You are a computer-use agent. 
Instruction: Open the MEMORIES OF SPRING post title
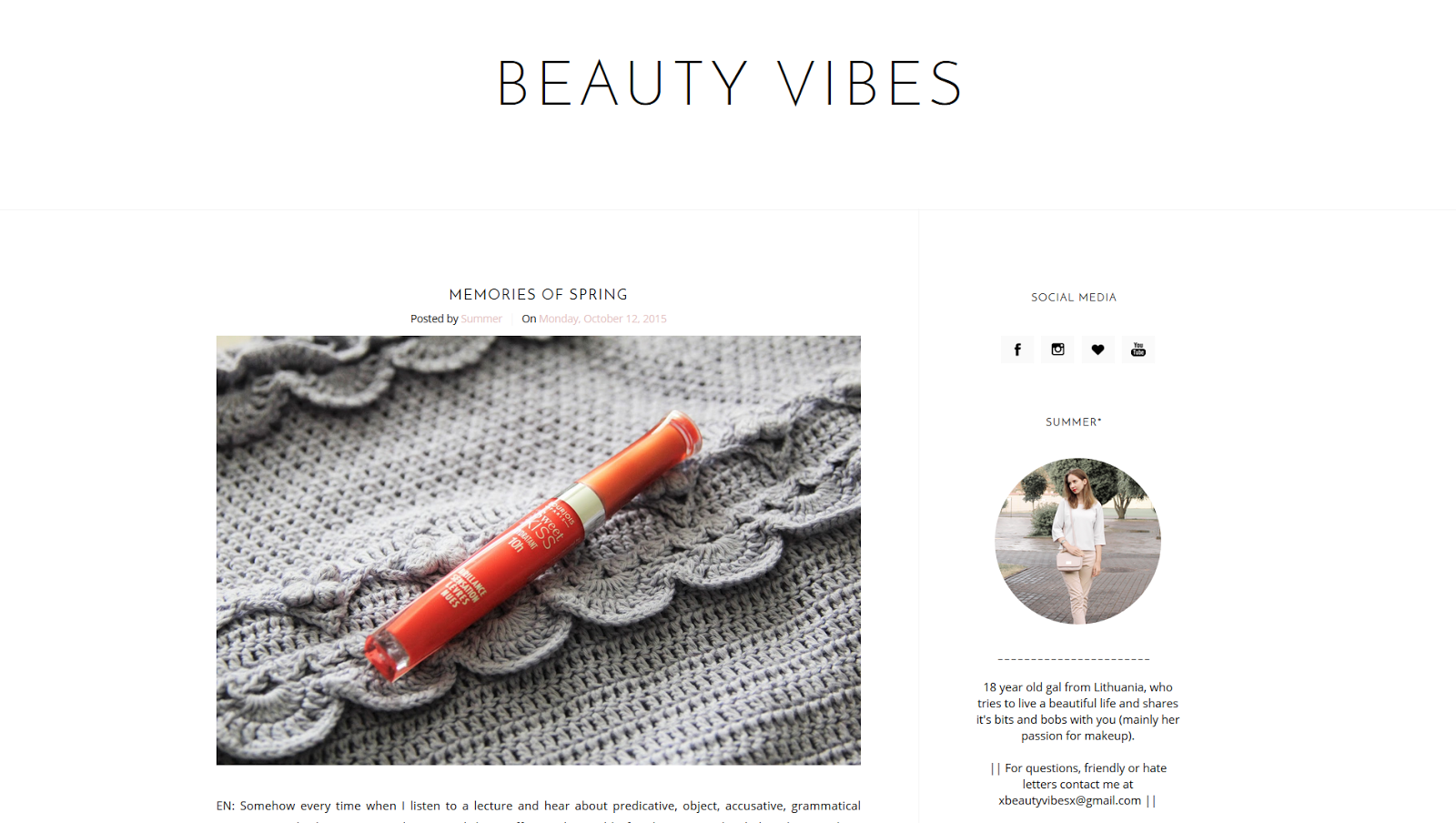pyautogui.click(x=538, y=294)
